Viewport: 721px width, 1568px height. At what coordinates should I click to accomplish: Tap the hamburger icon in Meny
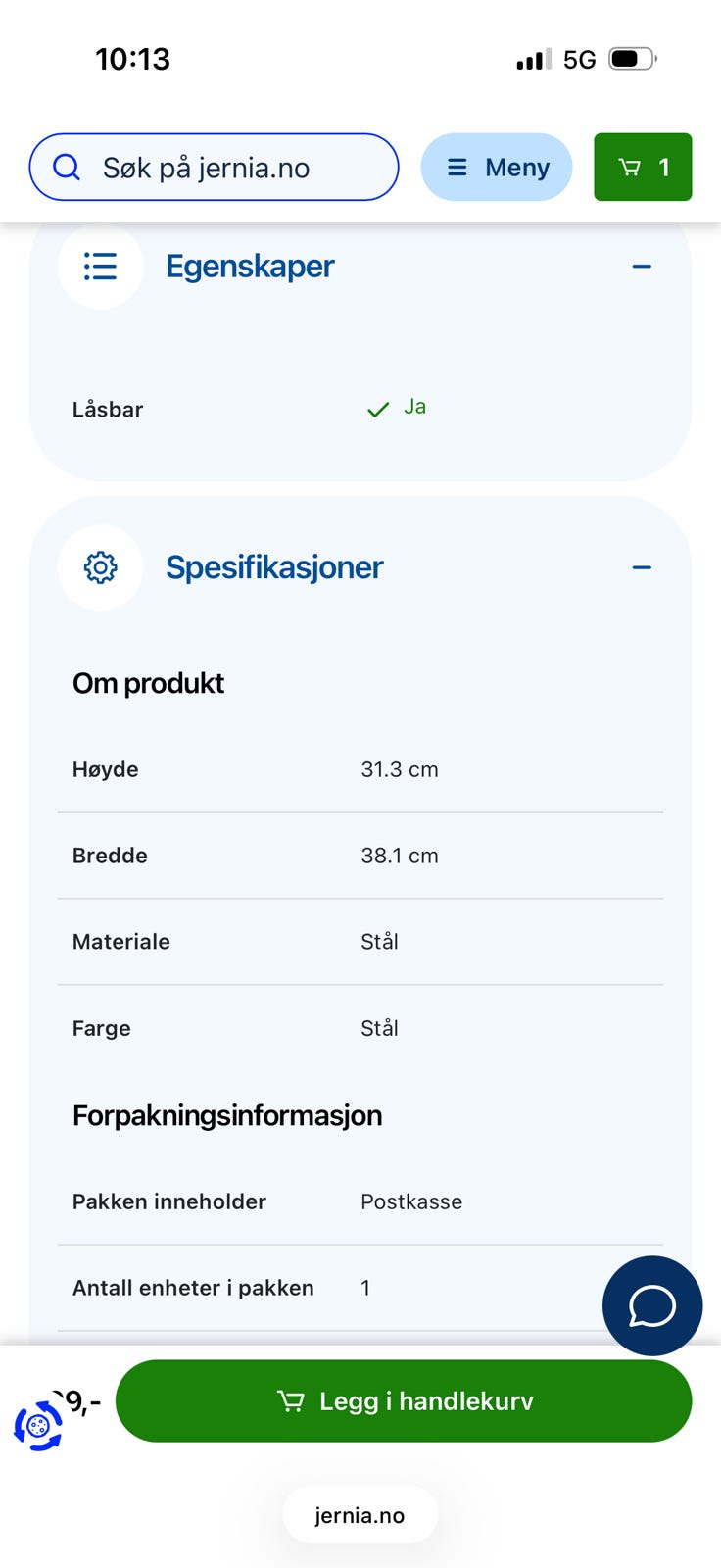pyautogui.click(x=457, y=168)
